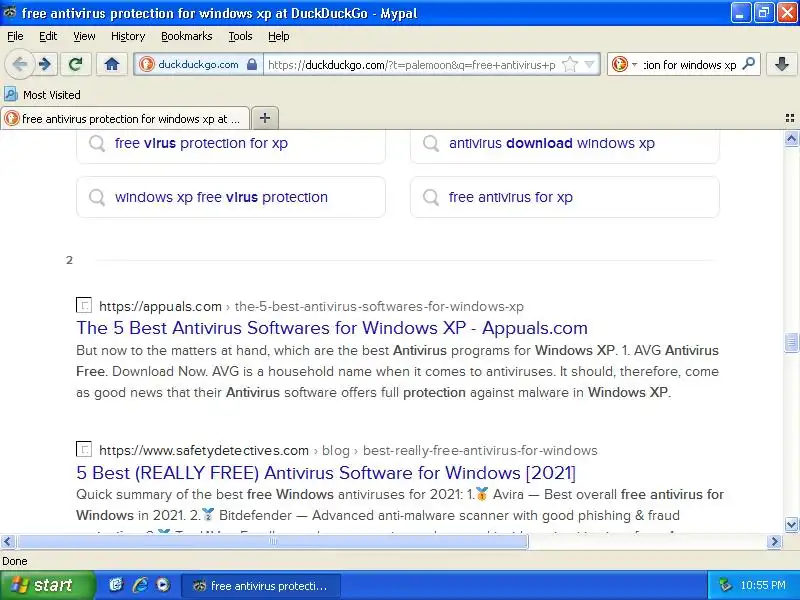Reload the page with the refresh icon

76,64
